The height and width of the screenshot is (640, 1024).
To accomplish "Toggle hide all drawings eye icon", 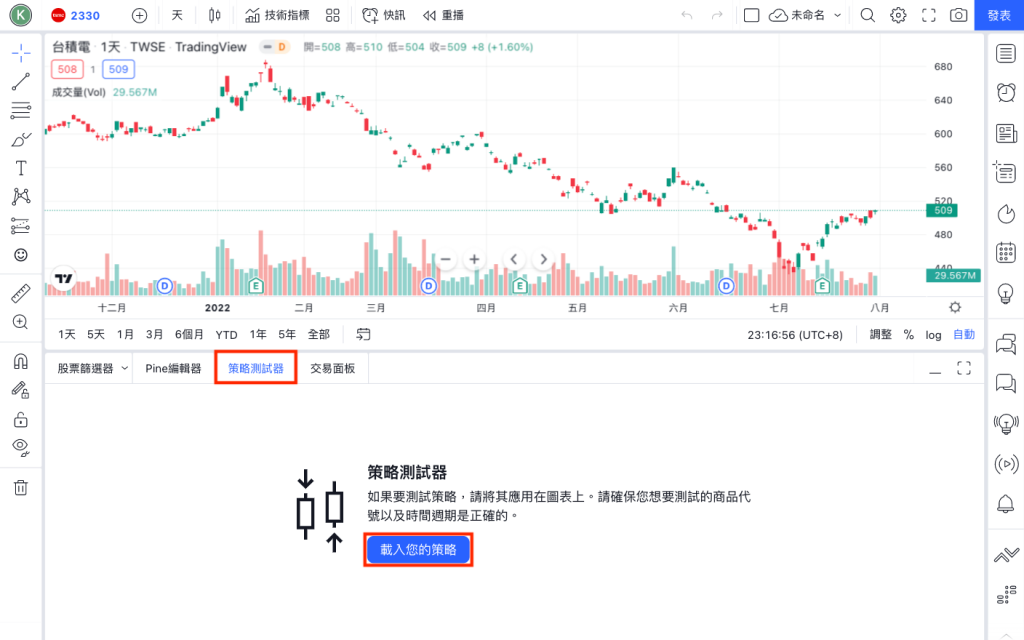I will click(x=21, y=447).
